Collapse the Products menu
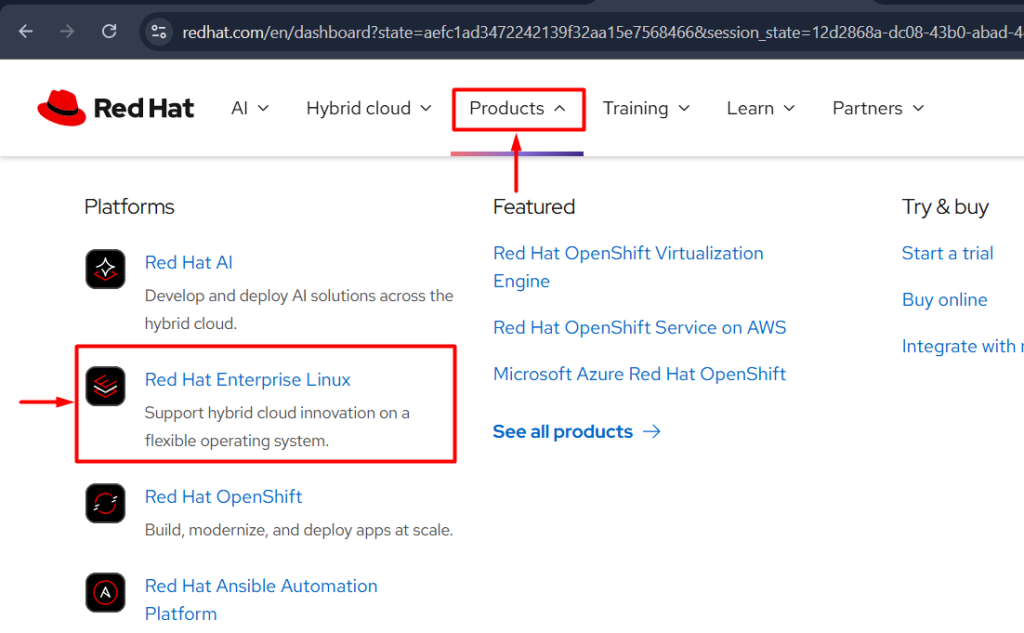This screenshot has width=1024, height=633. click(x=517, y=108)
